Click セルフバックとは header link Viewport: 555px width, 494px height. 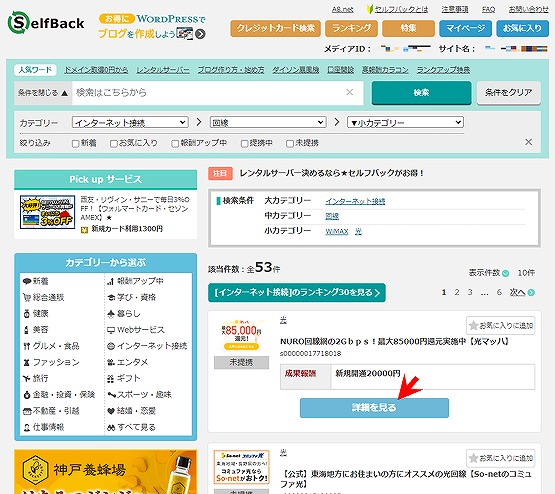pyautogui.click(x=401, y=9)
